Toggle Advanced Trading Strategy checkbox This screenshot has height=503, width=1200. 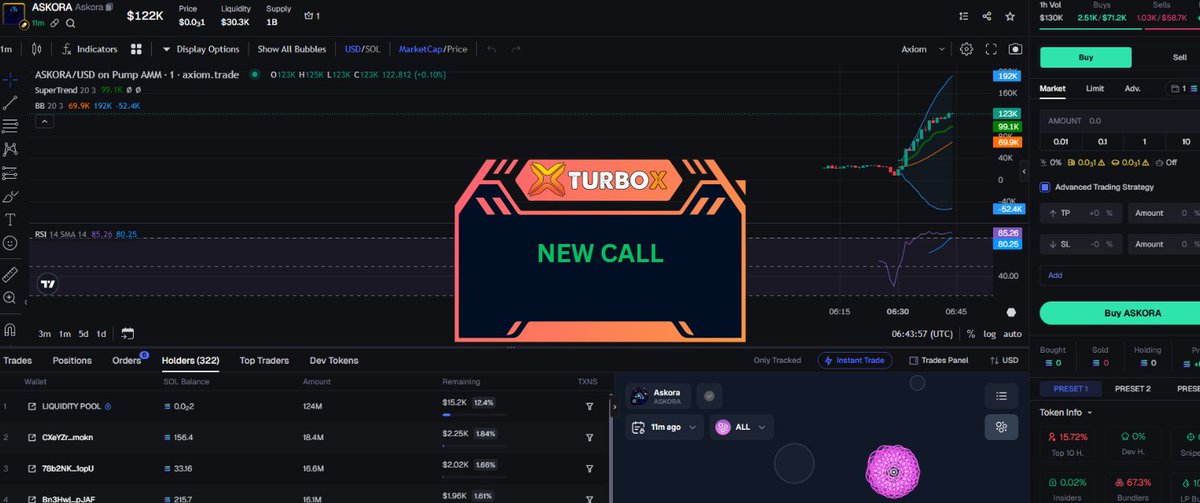click(1045, 187)
